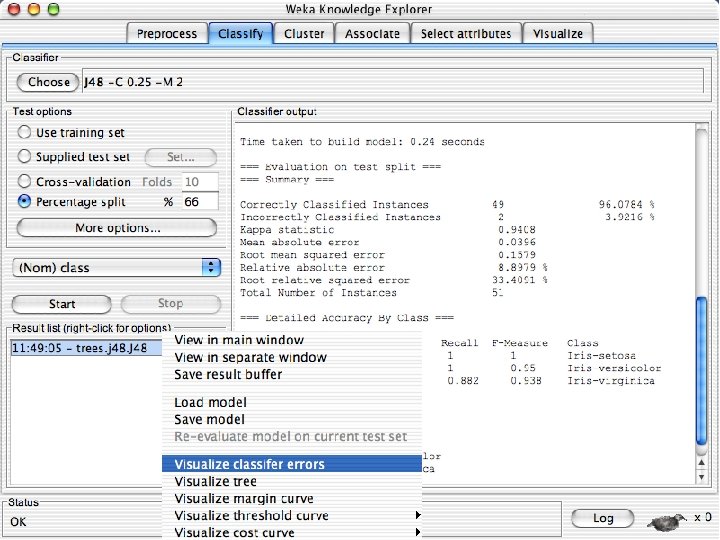Click the output scrollbar down arrow
The height and width of the screenshot is (540, 720).
(702, 477)
